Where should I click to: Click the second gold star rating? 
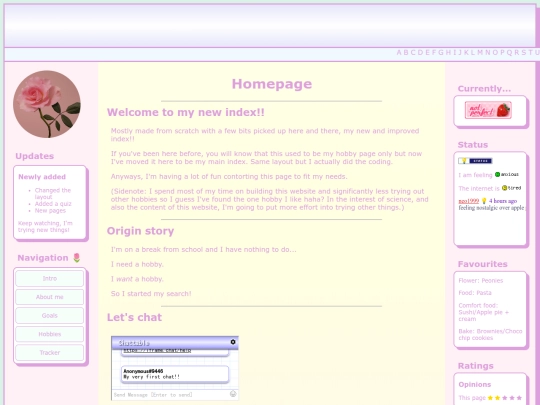498,398
